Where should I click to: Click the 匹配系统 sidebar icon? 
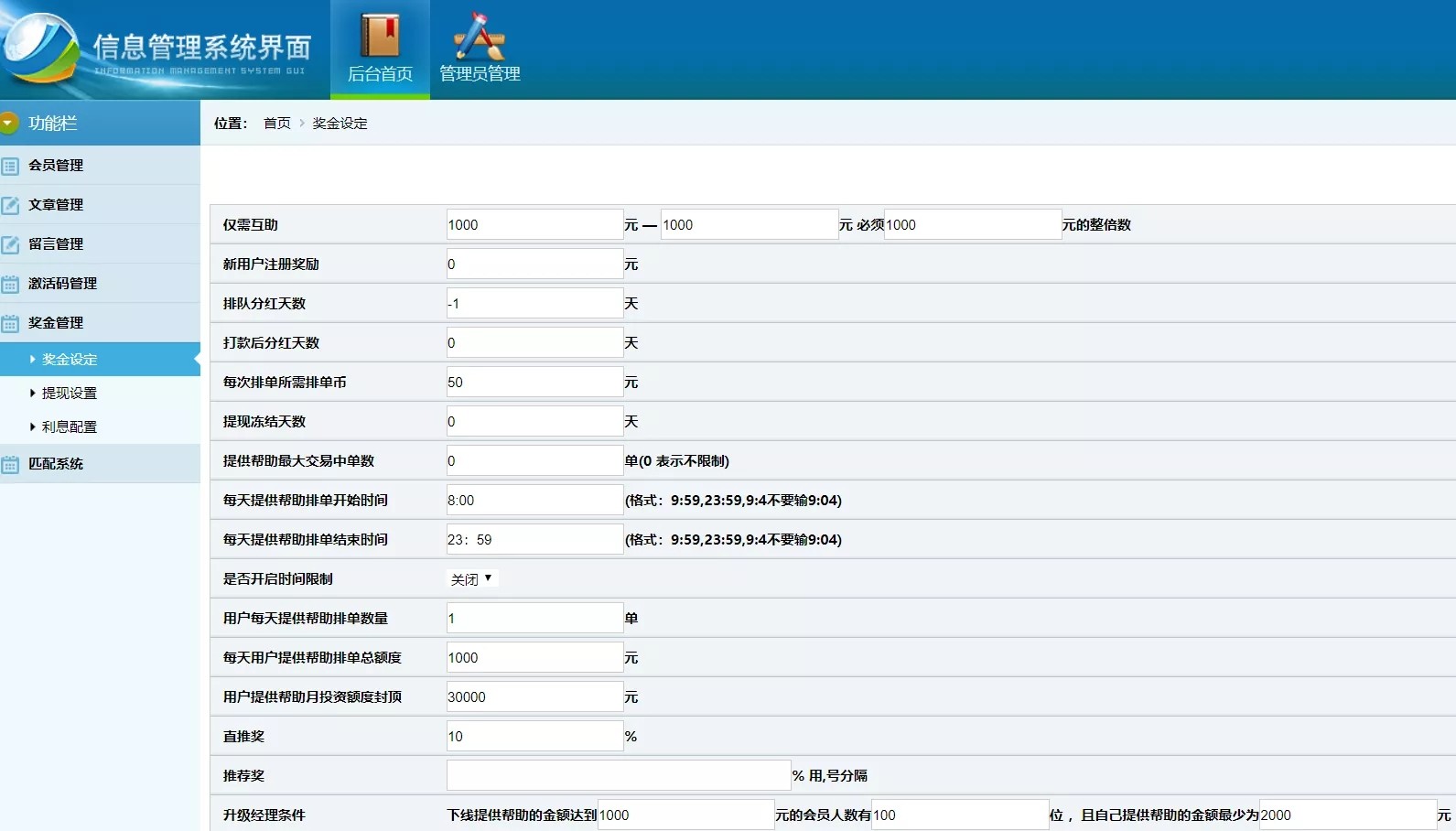click(x=10, y=464)
